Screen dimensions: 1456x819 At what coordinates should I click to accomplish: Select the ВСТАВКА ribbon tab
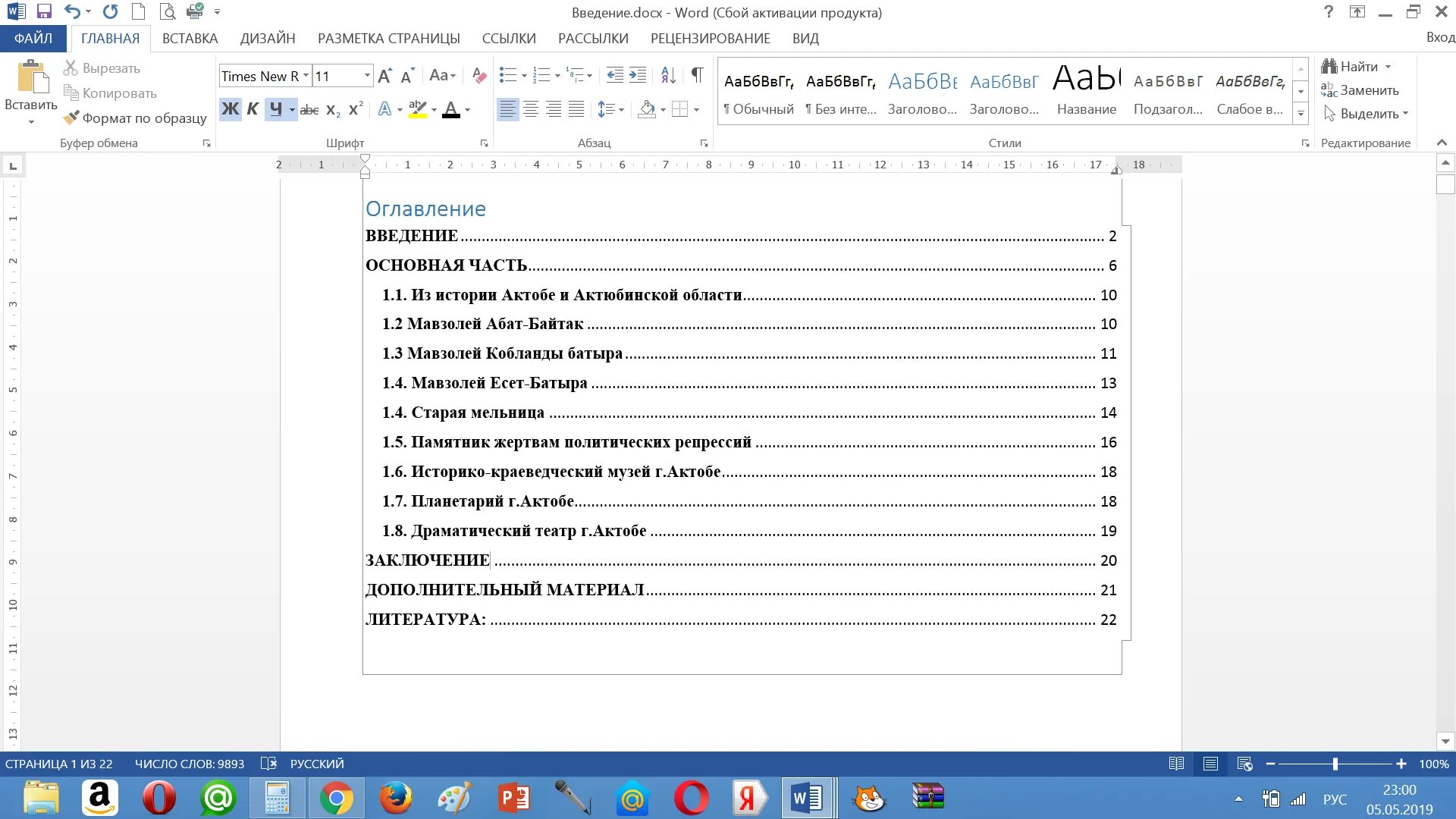tap(189, 38)
